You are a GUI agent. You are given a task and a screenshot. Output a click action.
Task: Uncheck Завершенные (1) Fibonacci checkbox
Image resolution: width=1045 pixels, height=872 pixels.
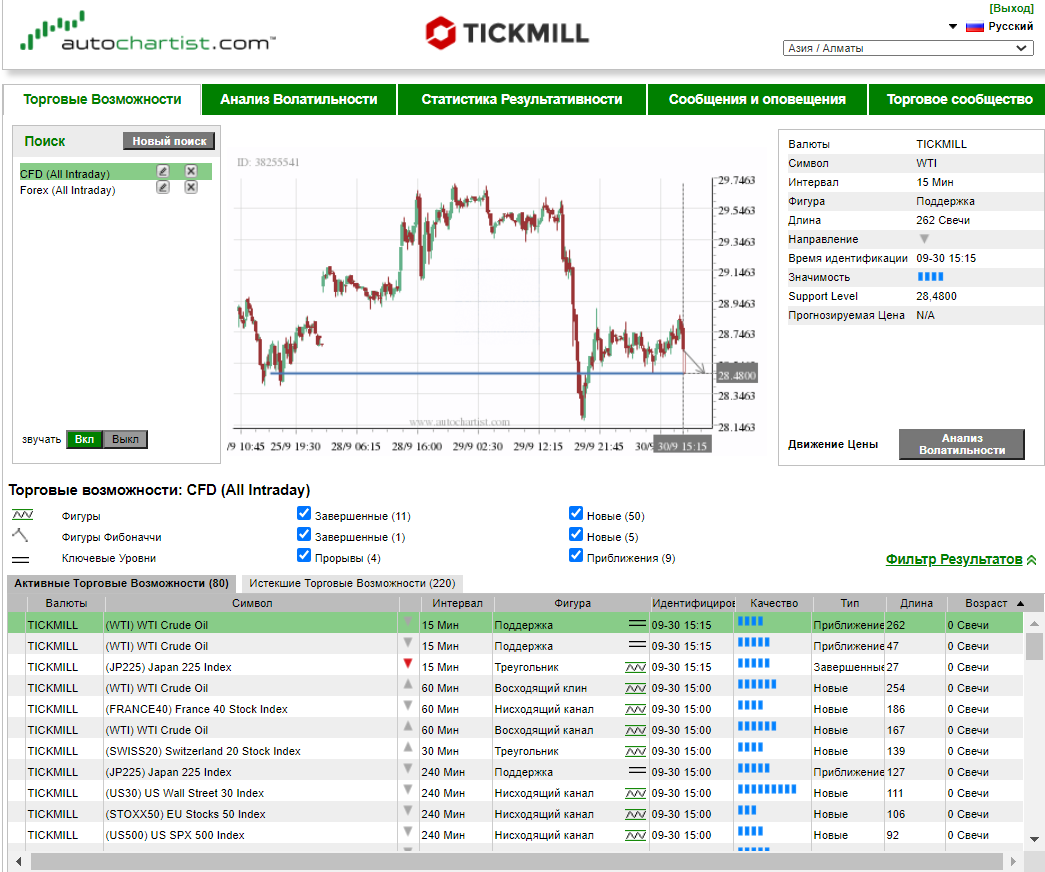304,535
